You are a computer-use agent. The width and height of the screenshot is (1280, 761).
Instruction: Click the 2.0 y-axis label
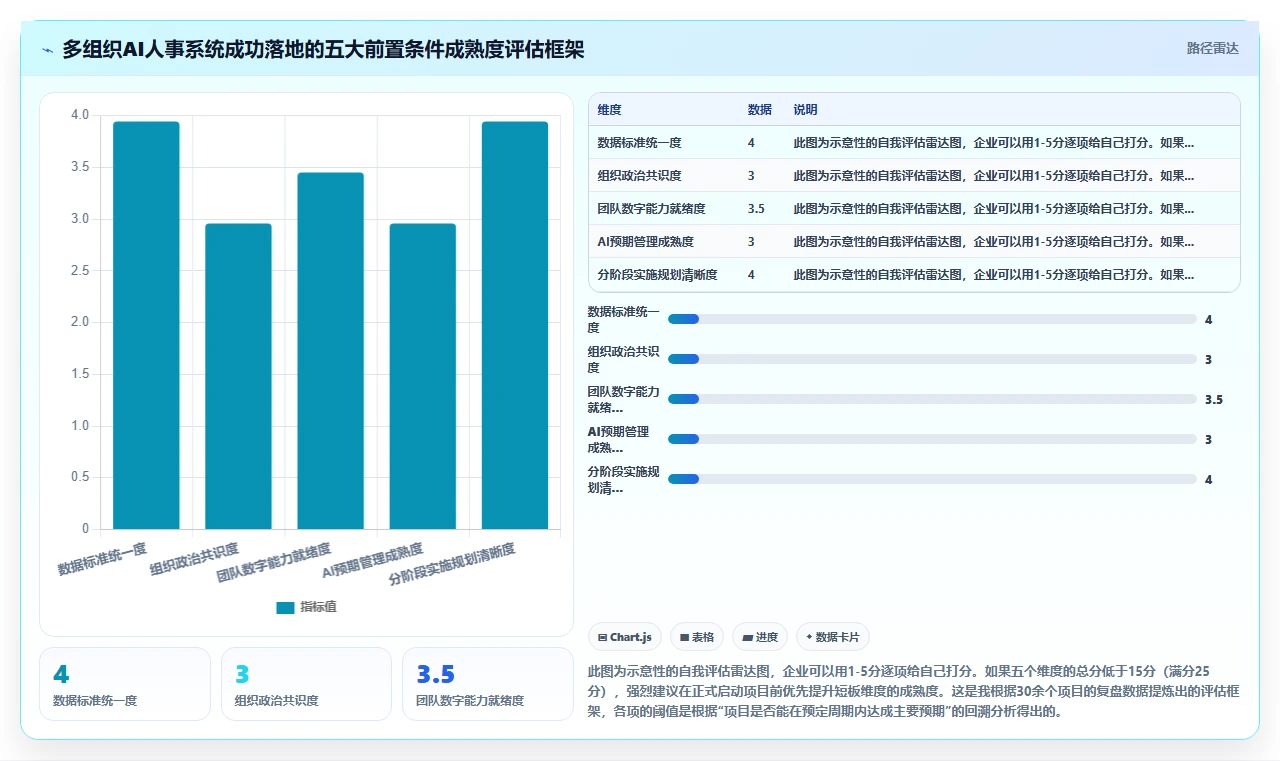(x=80, y=322)
